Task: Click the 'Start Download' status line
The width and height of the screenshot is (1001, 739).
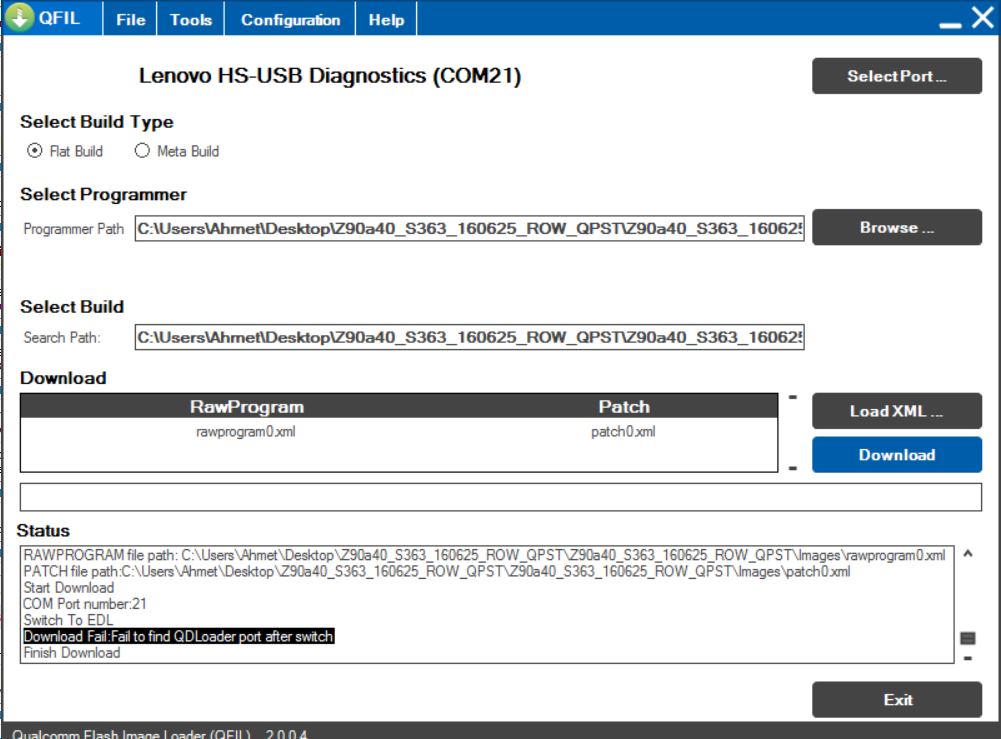Action: [69, 588]
